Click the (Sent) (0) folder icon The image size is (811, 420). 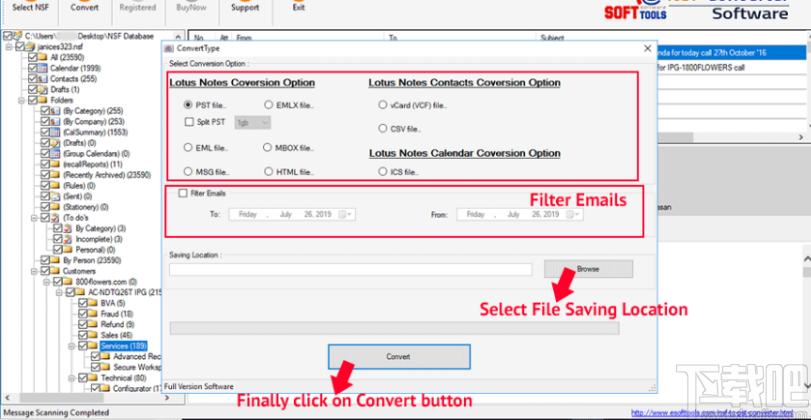(56, 197)
